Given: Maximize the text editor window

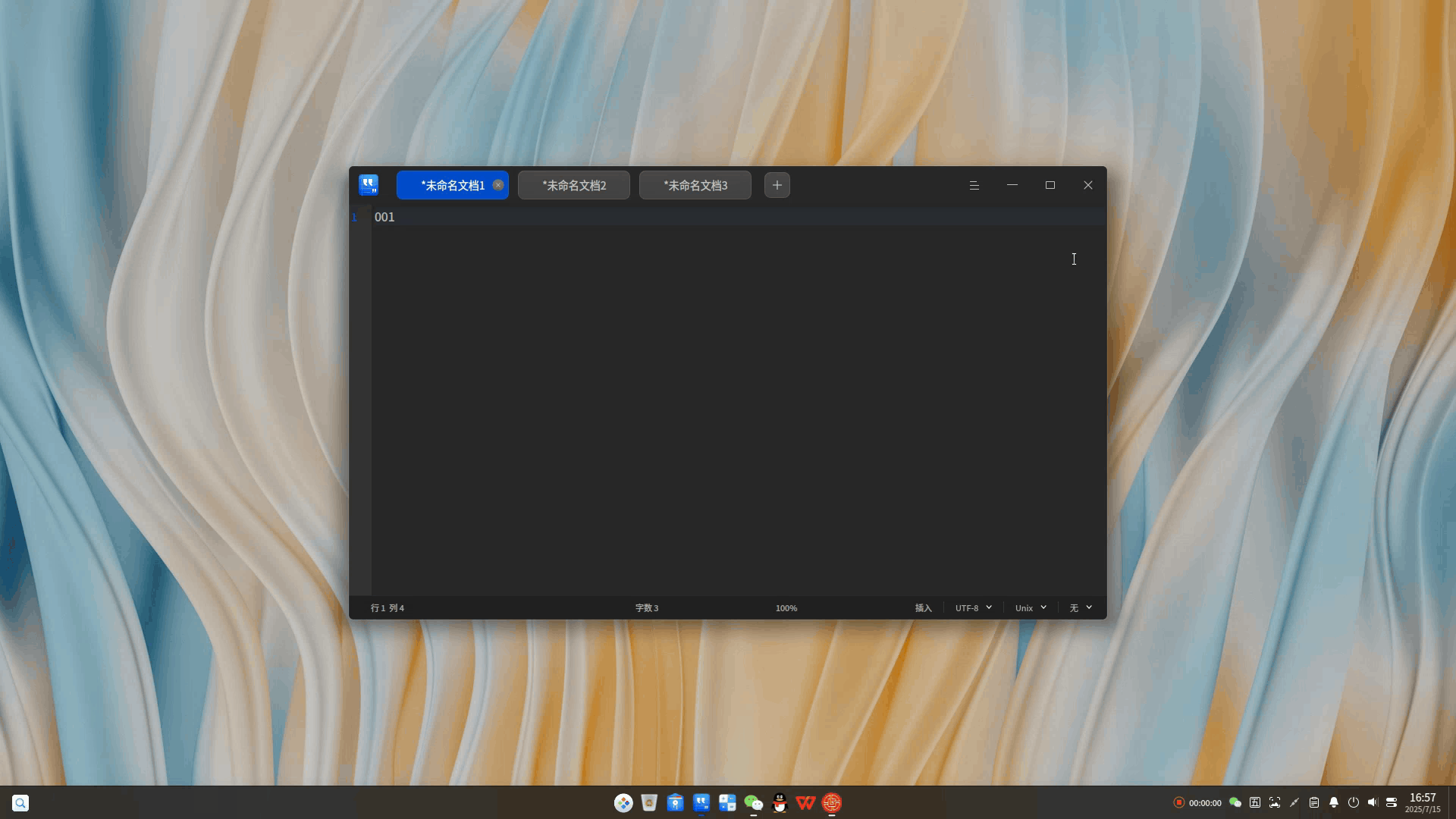Looking at the screenshot, I should click(x=1050, y=185).
